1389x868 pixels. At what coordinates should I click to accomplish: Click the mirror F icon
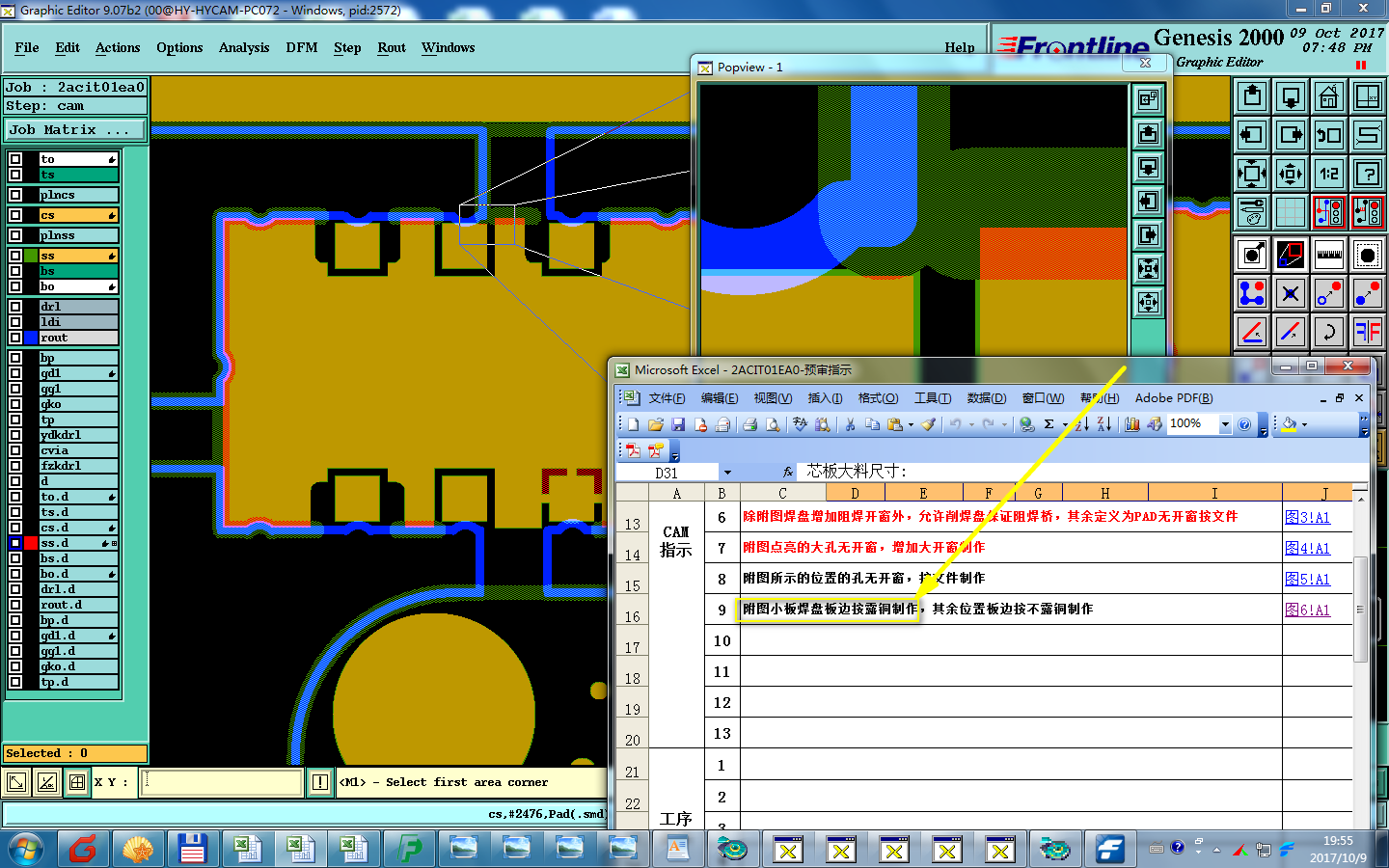(1368, 332)
